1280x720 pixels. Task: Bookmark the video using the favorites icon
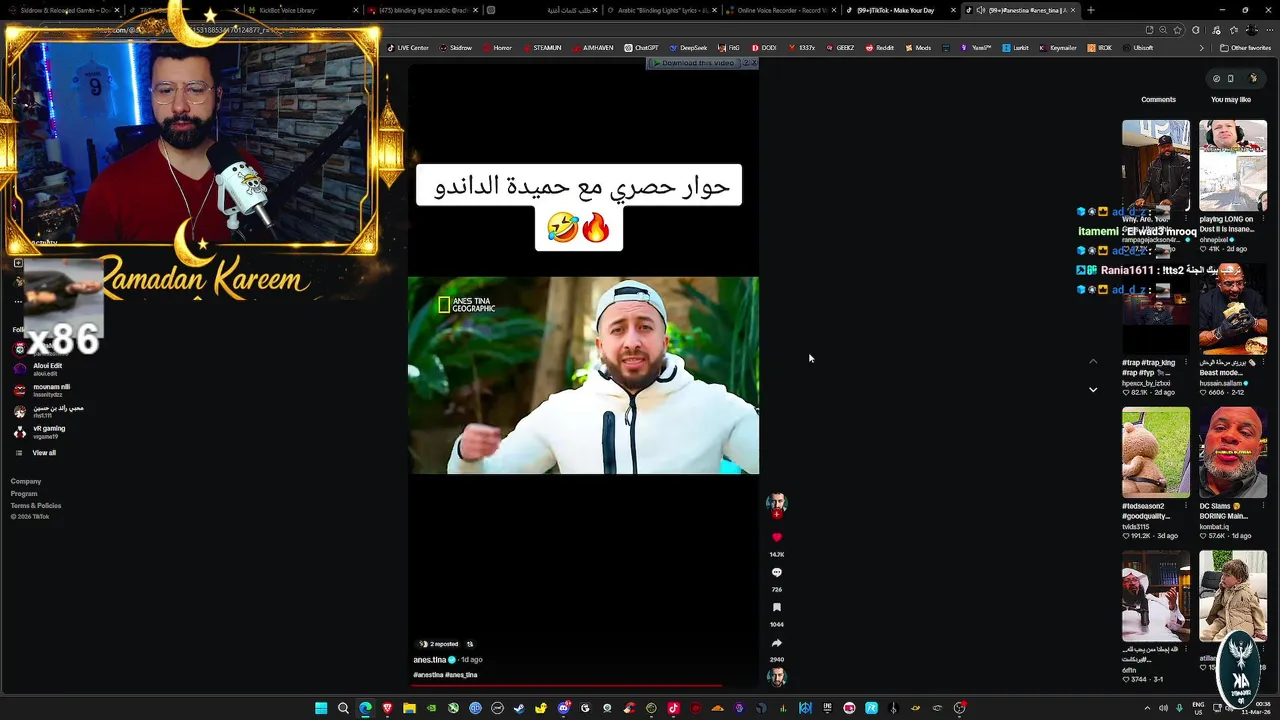coord(777,607)
